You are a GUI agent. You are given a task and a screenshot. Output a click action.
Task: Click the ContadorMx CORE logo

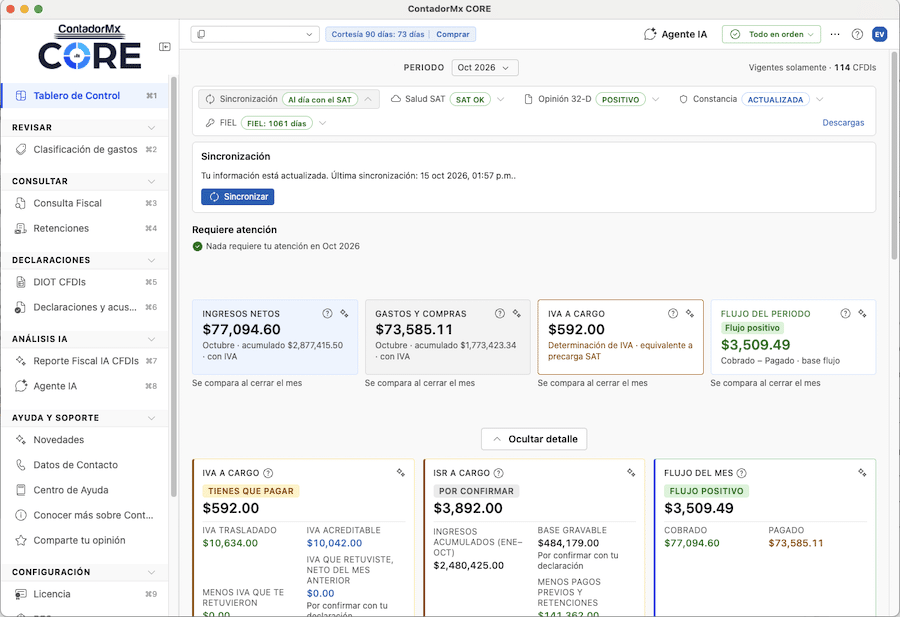(x=90, y=46)
